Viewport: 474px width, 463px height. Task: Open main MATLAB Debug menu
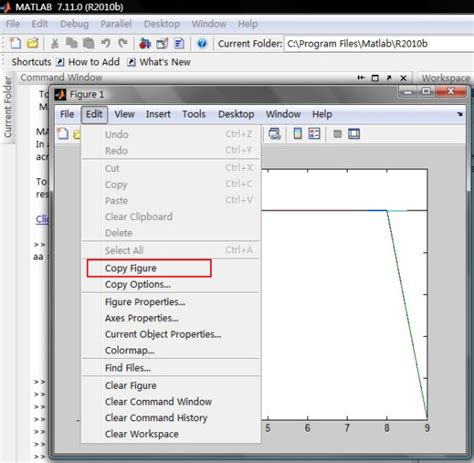tap(74, 24)
